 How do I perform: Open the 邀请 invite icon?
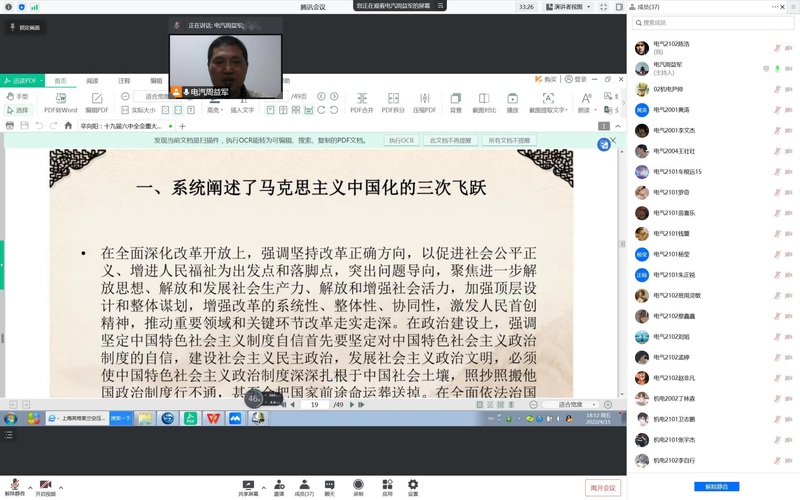point(279,485)
